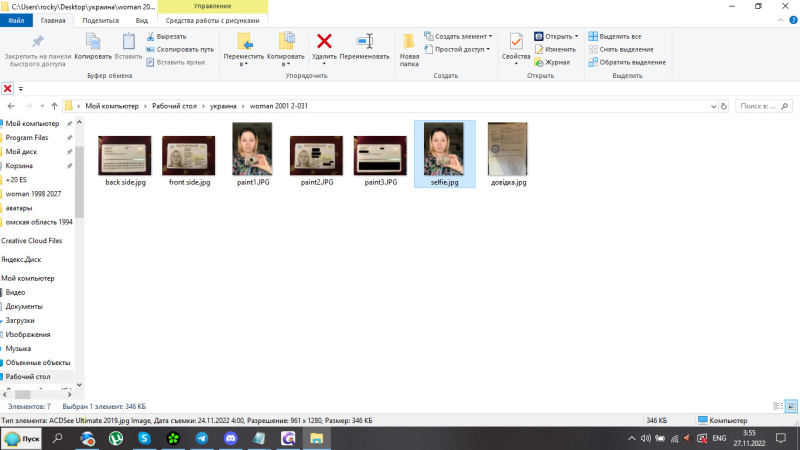The height and width of the screenshot is (450, 800).
Task: Open the Переместить в dropdown
Action: (x=244, y=59)
